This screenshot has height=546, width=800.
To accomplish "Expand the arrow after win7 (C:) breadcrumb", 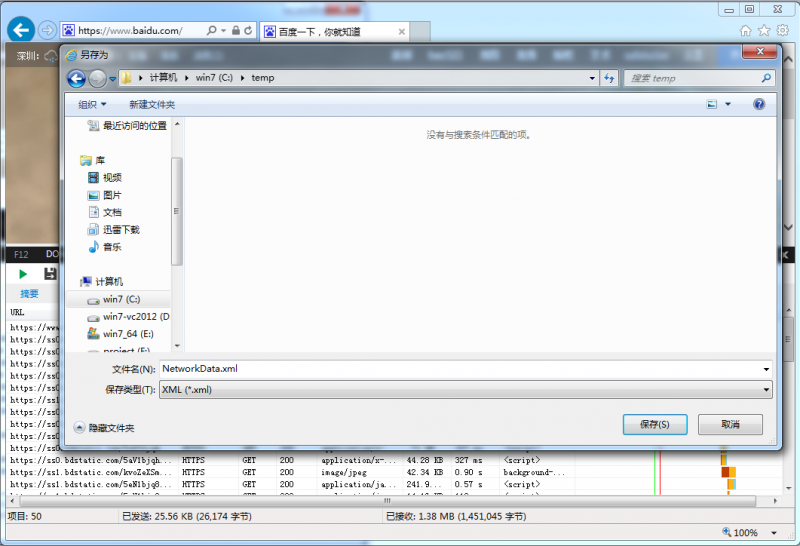I will pyautogui.click(x=242, y=78).
